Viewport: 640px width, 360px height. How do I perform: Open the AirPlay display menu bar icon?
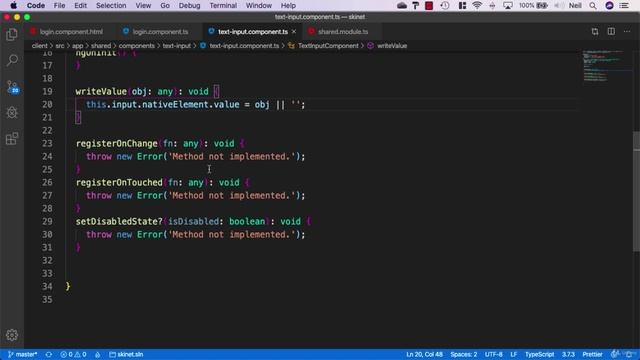508,6
